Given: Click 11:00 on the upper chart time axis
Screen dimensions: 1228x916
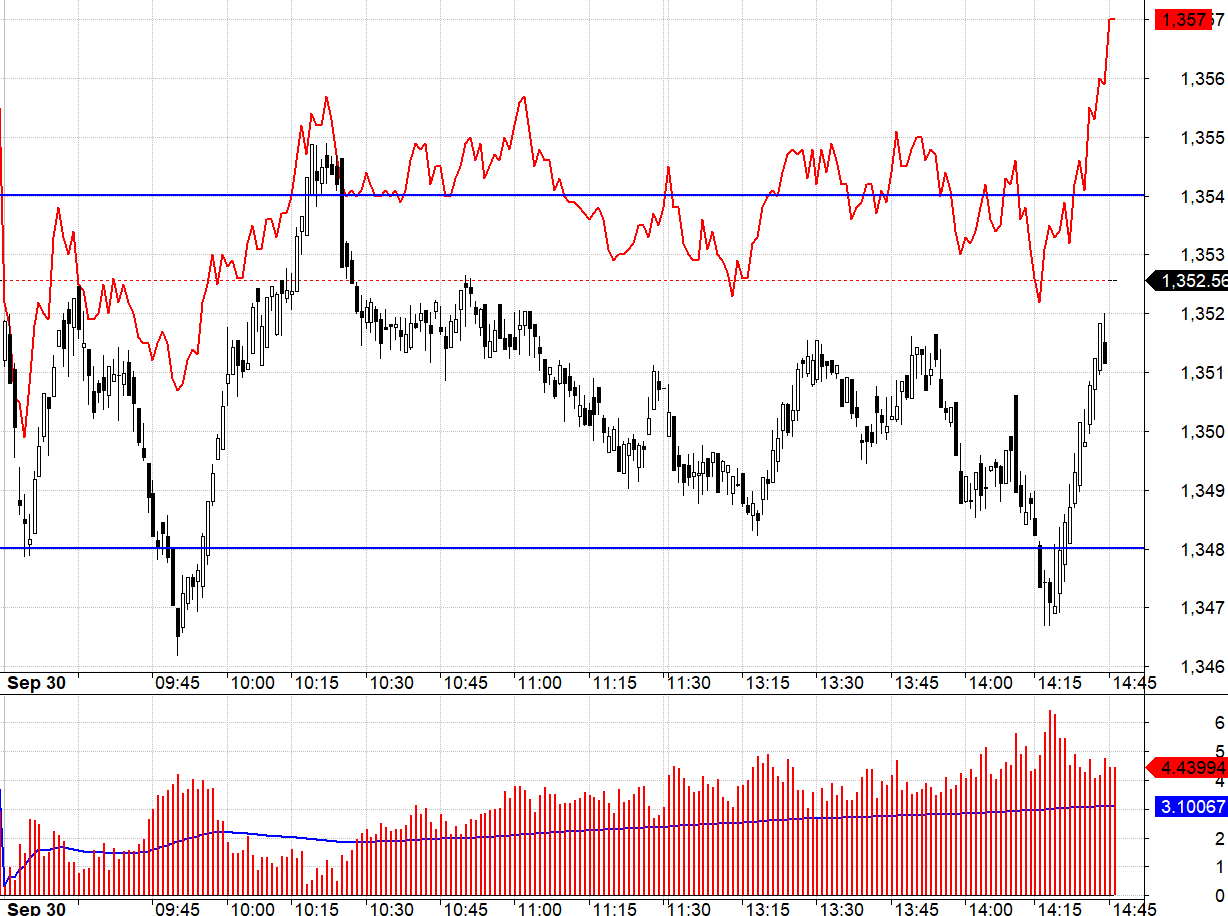Looking at the screenshot, I should click(539, 683).
